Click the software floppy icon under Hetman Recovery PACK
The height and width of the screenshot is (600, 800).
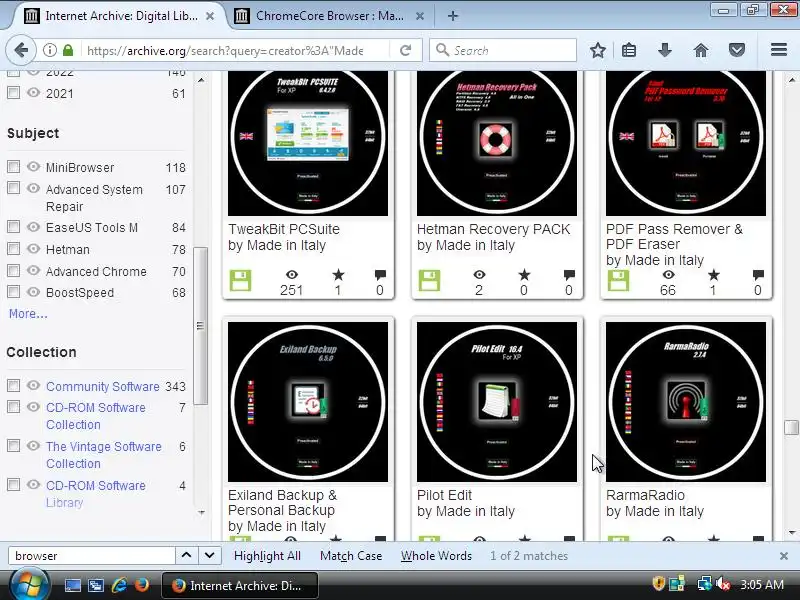429,280
